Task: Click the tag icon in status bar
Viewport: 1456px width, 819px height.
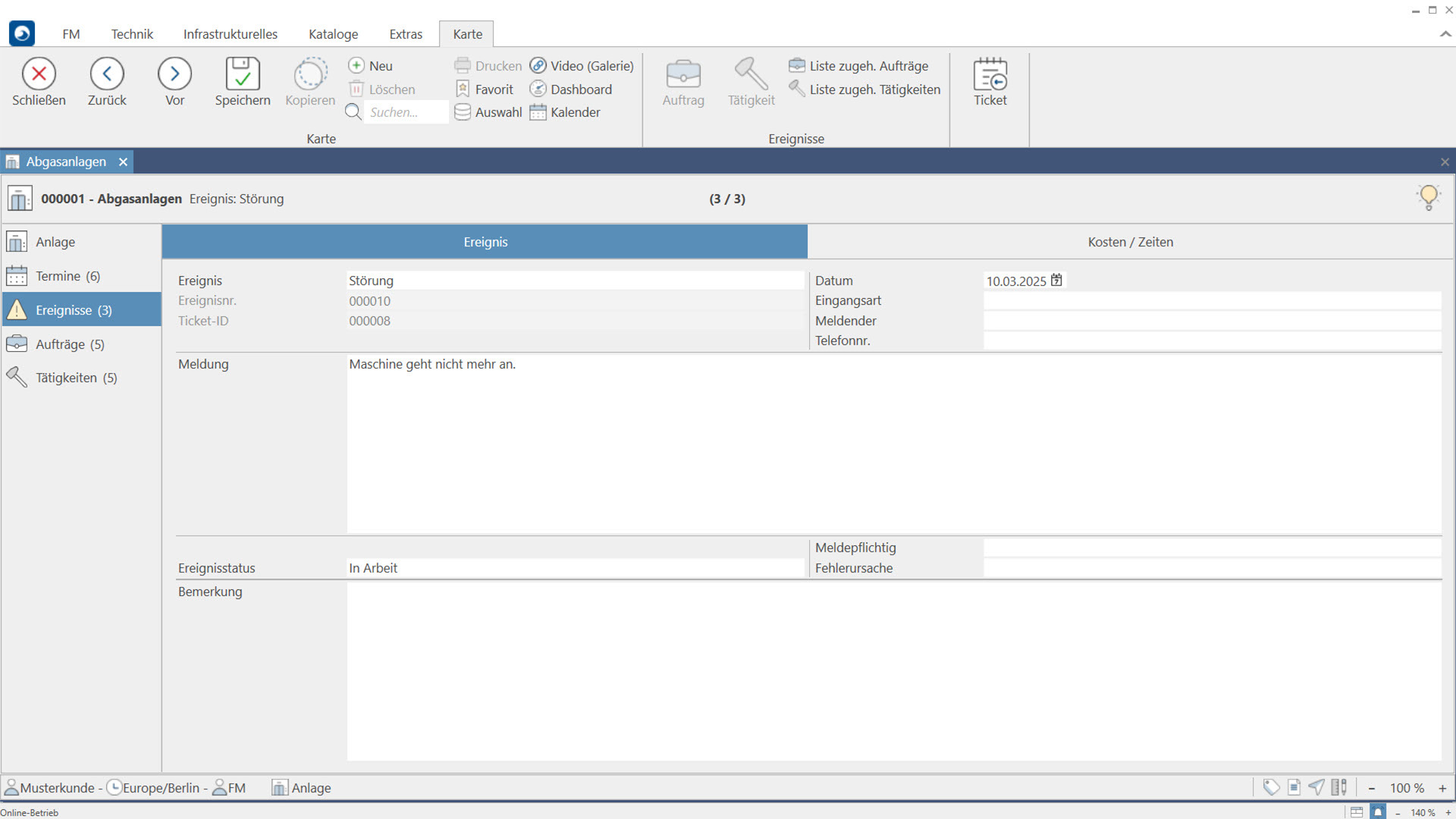Action: coord(1271,788)
